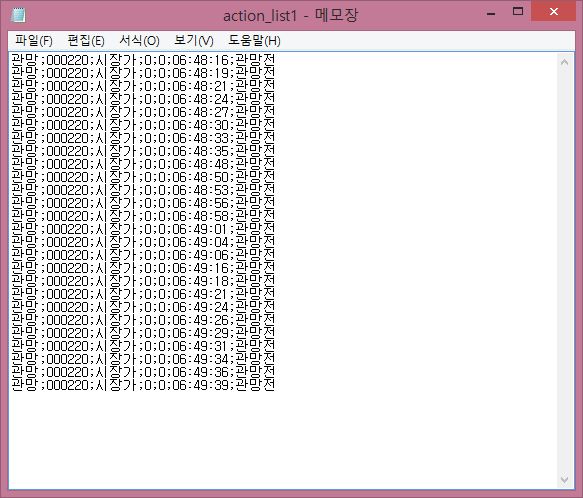Click the line with time 06:48:53
Image resolution: width=583 pixels, height=498 pixels.
[x=143, y=190]
